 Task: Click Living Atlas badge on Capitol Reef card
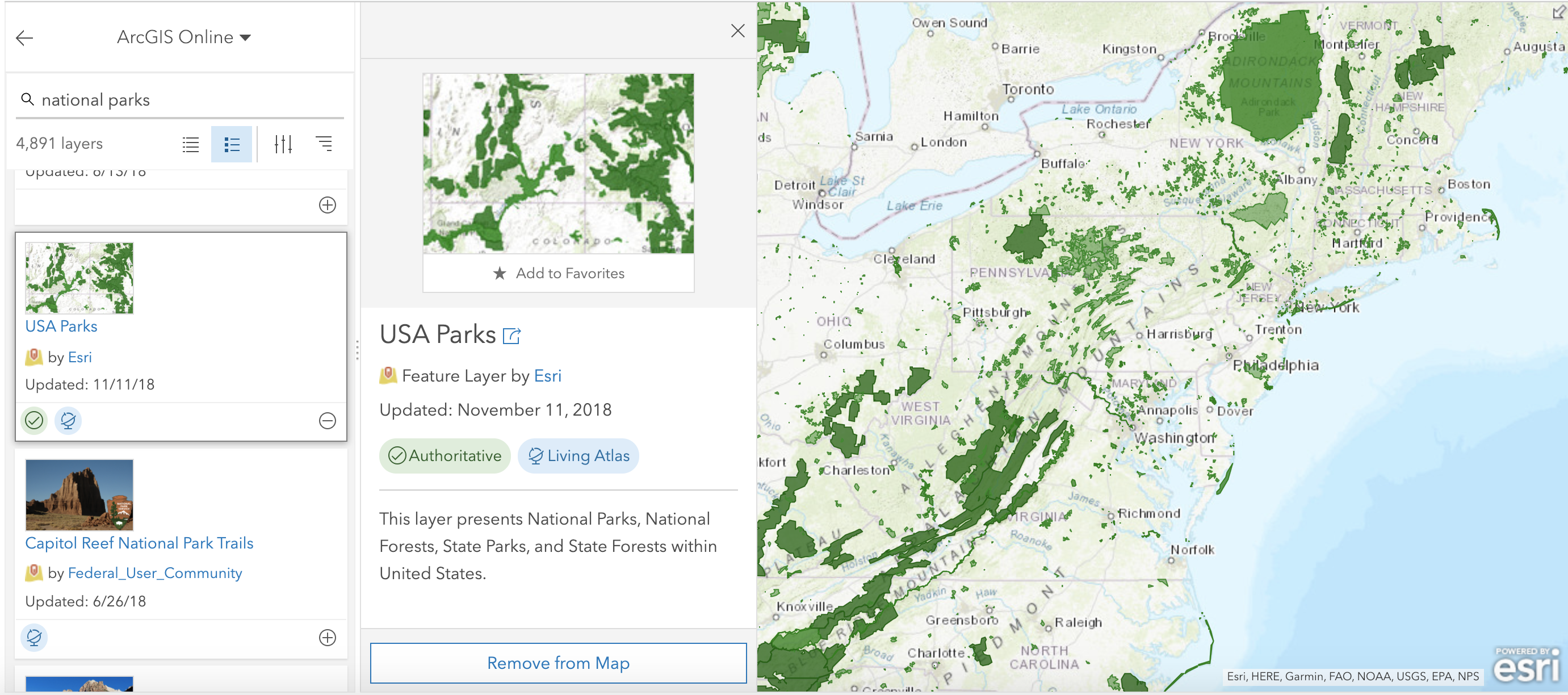tap(34, 637)
